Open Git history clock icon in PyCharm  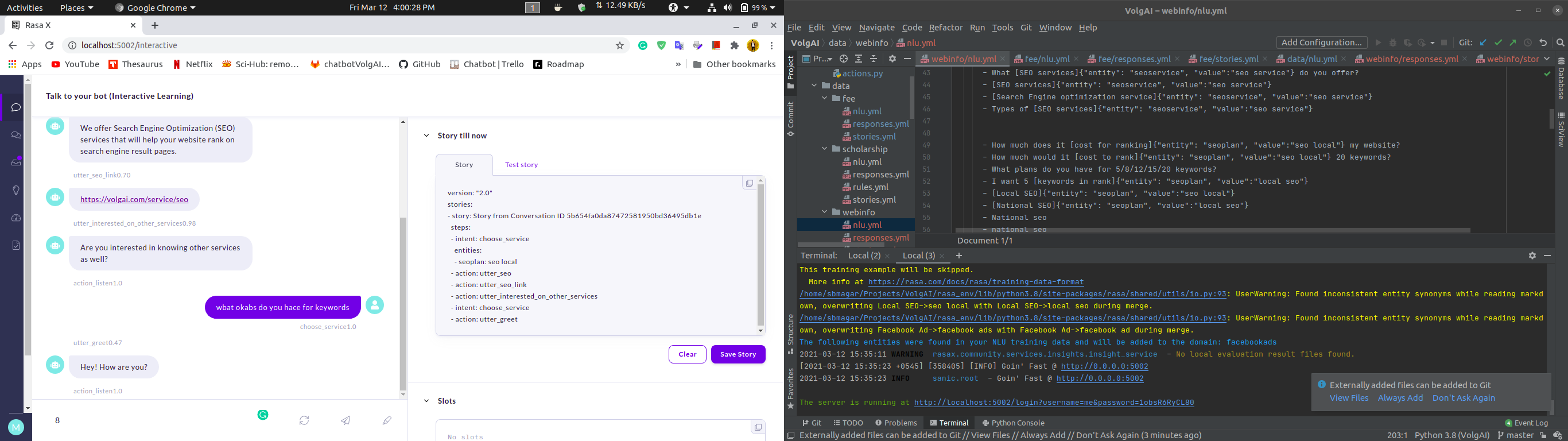(x=1528, y=42)
